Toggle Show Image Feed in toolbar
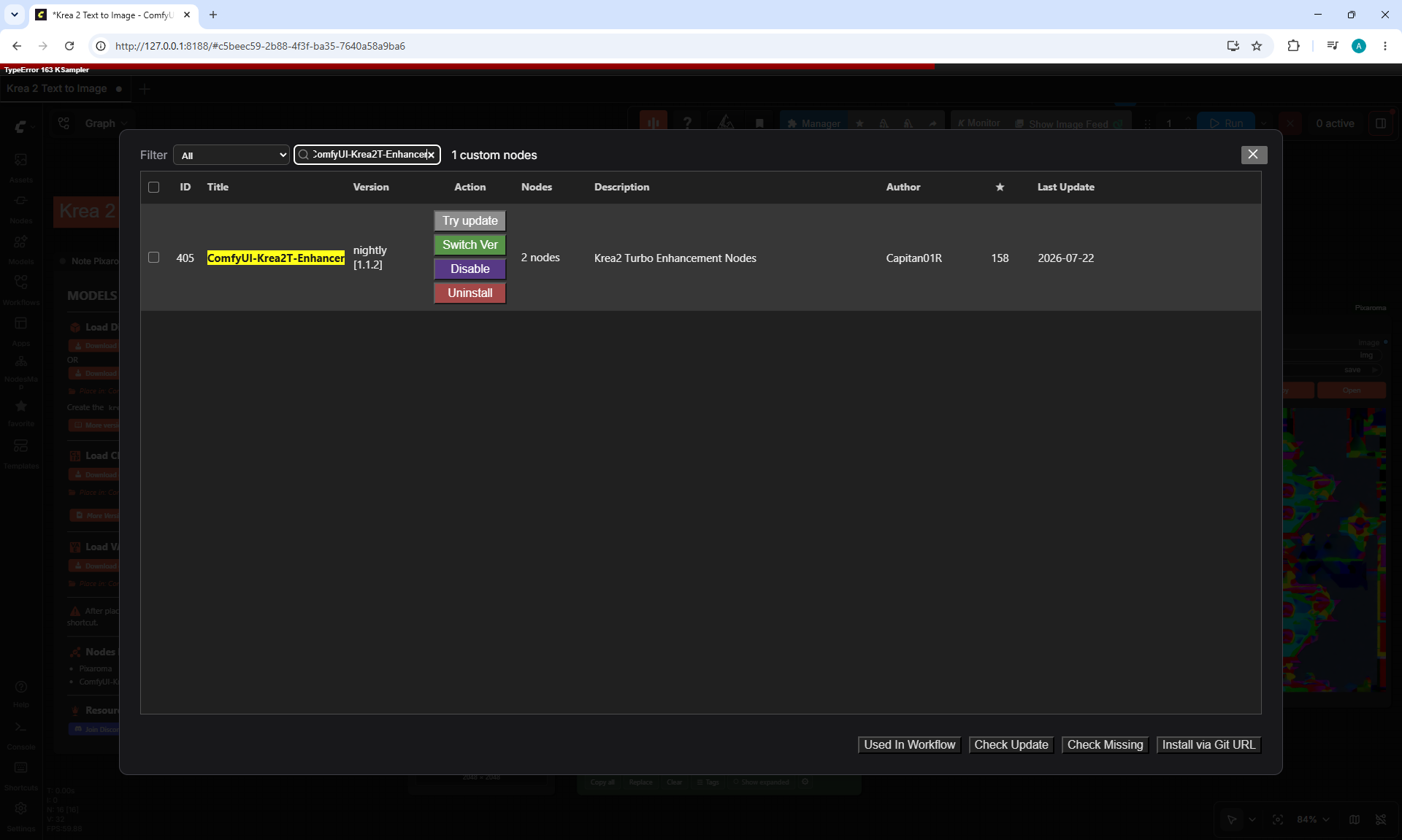 point(1068,124)
